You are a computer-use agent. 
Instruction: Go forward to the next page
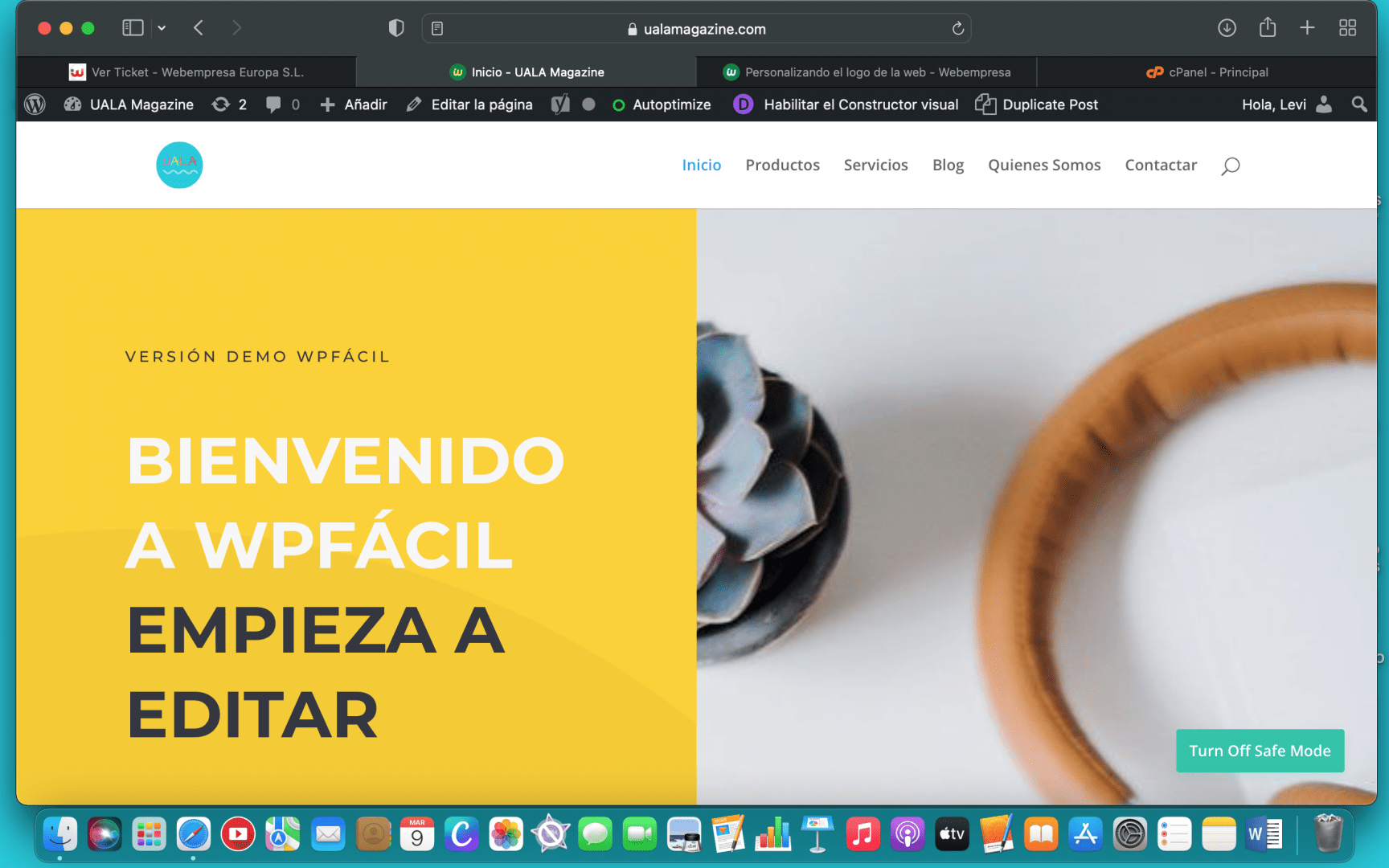236,28
